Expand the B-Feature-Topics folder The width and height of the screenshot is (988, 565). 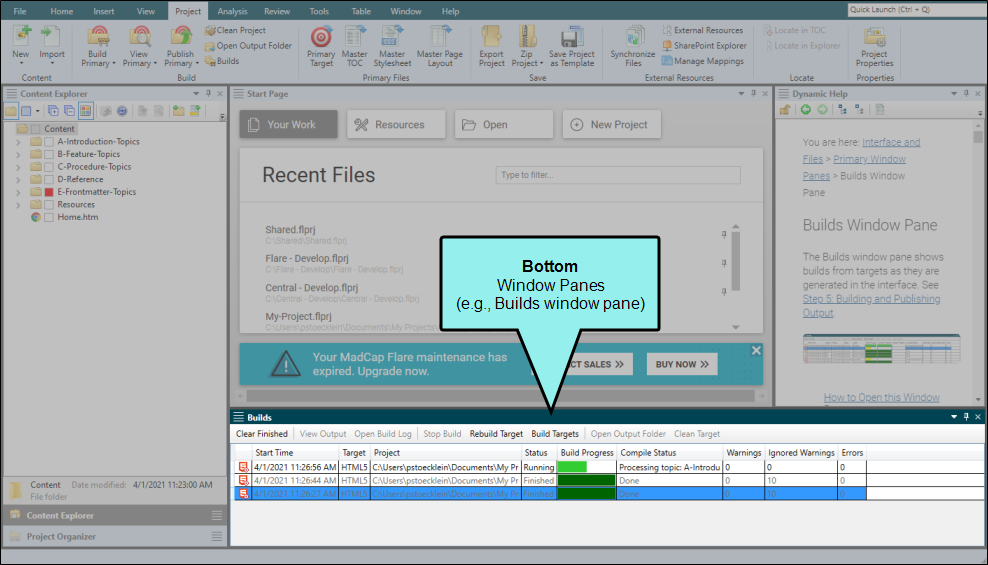(x=18, y=155)
